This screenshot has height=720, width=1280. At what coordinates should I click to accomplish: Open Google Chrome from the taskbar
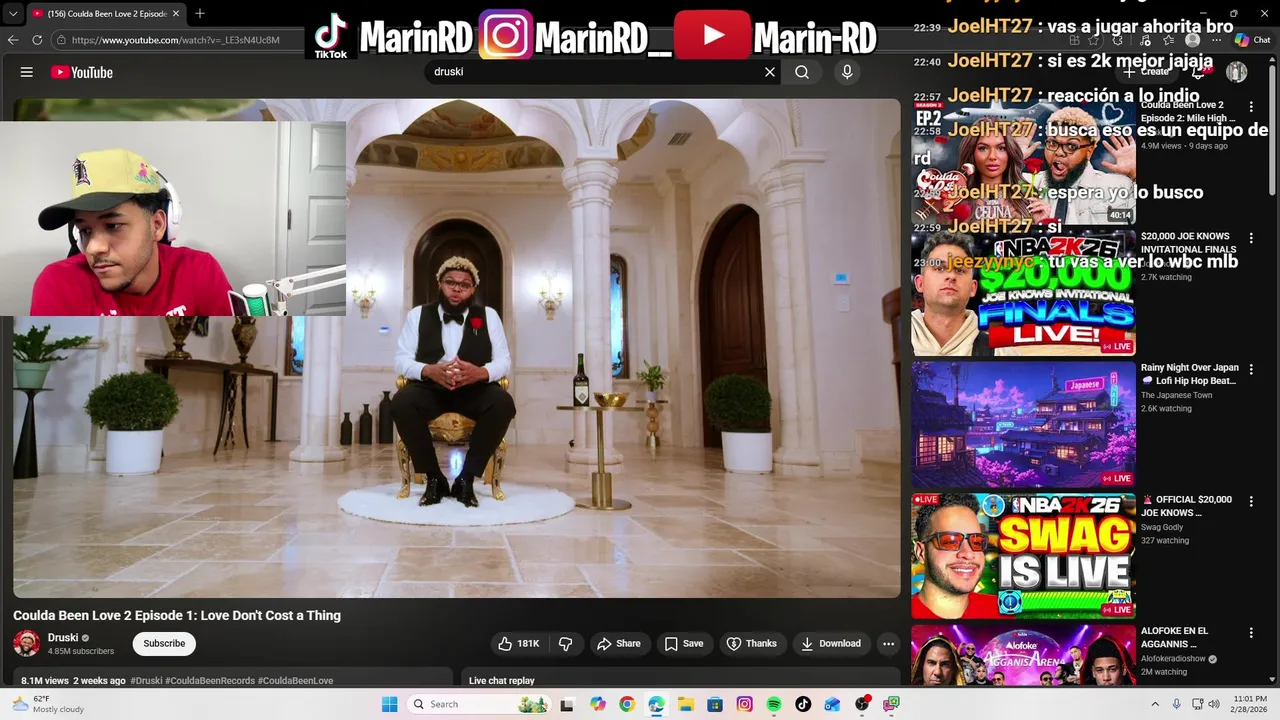[627, 704]
